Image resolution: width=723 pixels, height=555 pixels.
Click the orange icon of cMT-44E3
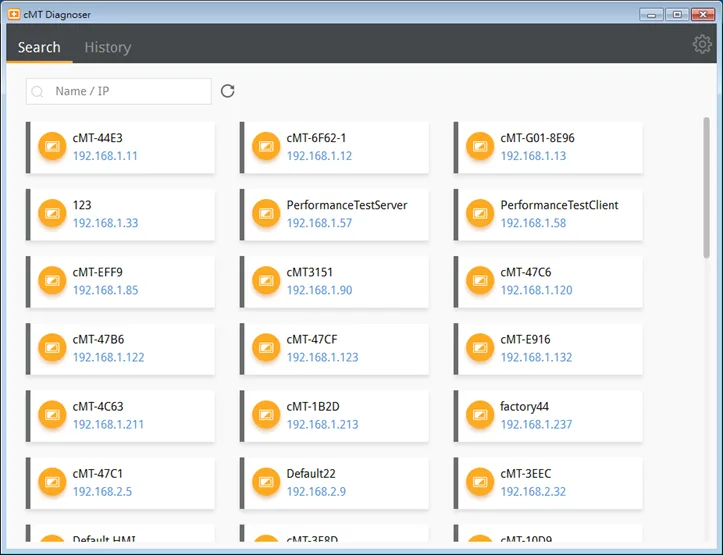pos(52,147)
